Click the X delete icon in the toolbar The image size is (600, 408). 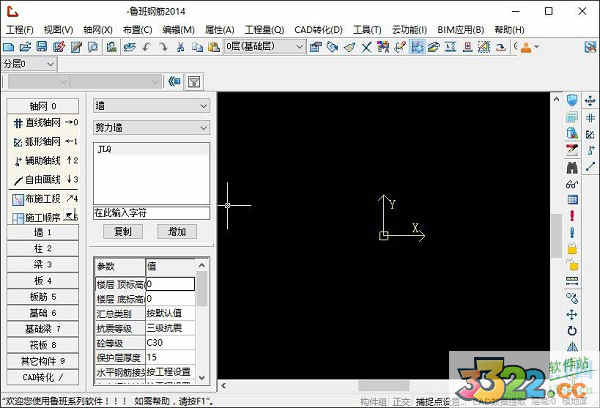pyautogui.click(x=366, y=47)
